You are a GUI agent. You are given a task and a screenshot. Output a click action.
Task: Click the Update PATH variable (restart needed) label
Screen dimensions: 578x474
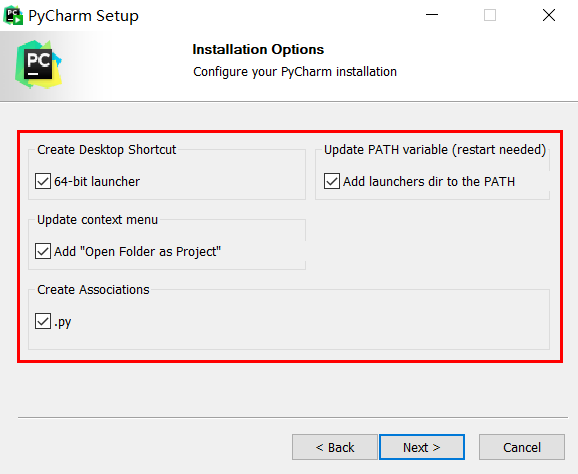(435, 149)
